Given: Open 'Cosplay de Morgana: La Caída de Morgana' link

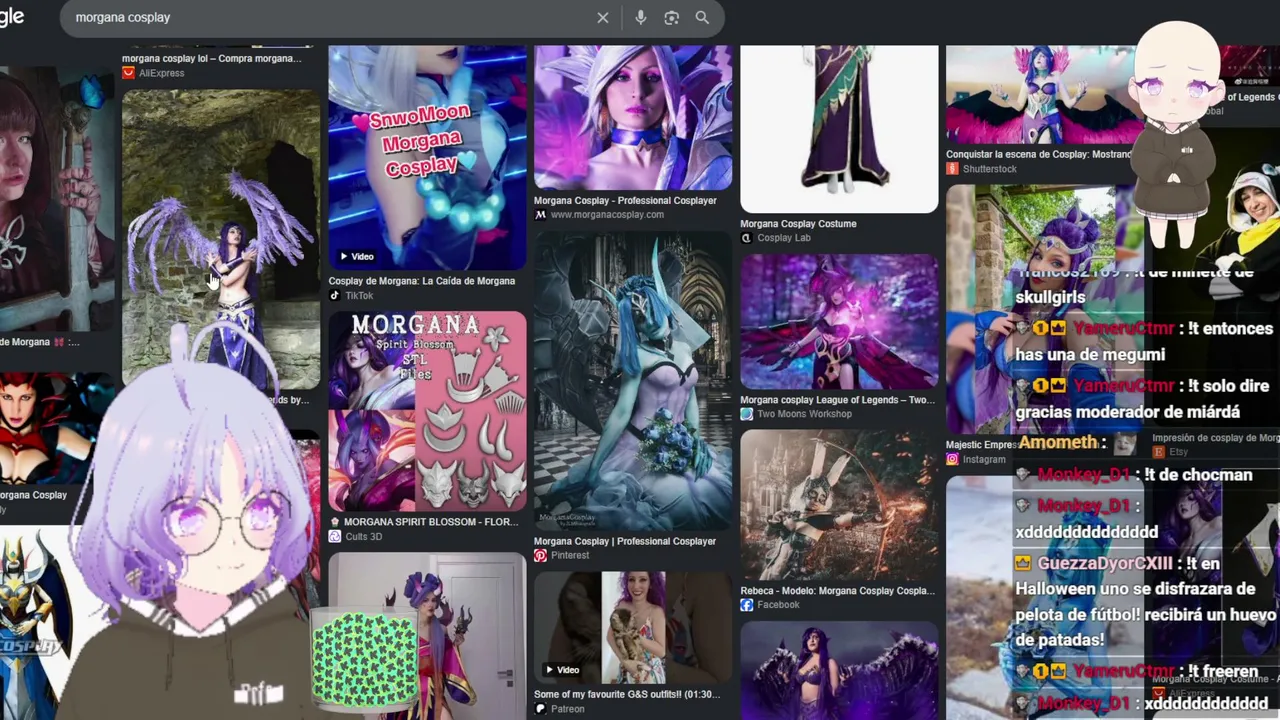Looking at the screenshot, I should coord(422,281).
